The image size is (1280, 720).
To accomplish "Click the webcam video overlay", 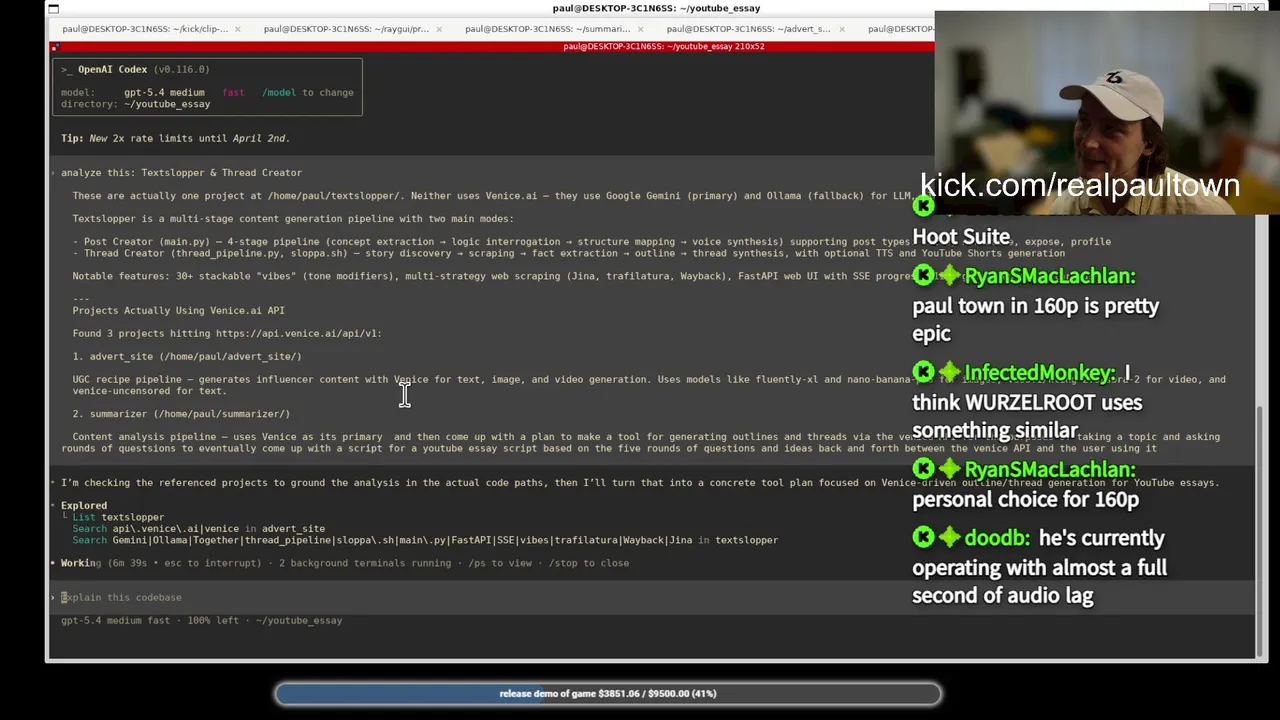I will pyautogui.click(x=1107, y=112).
